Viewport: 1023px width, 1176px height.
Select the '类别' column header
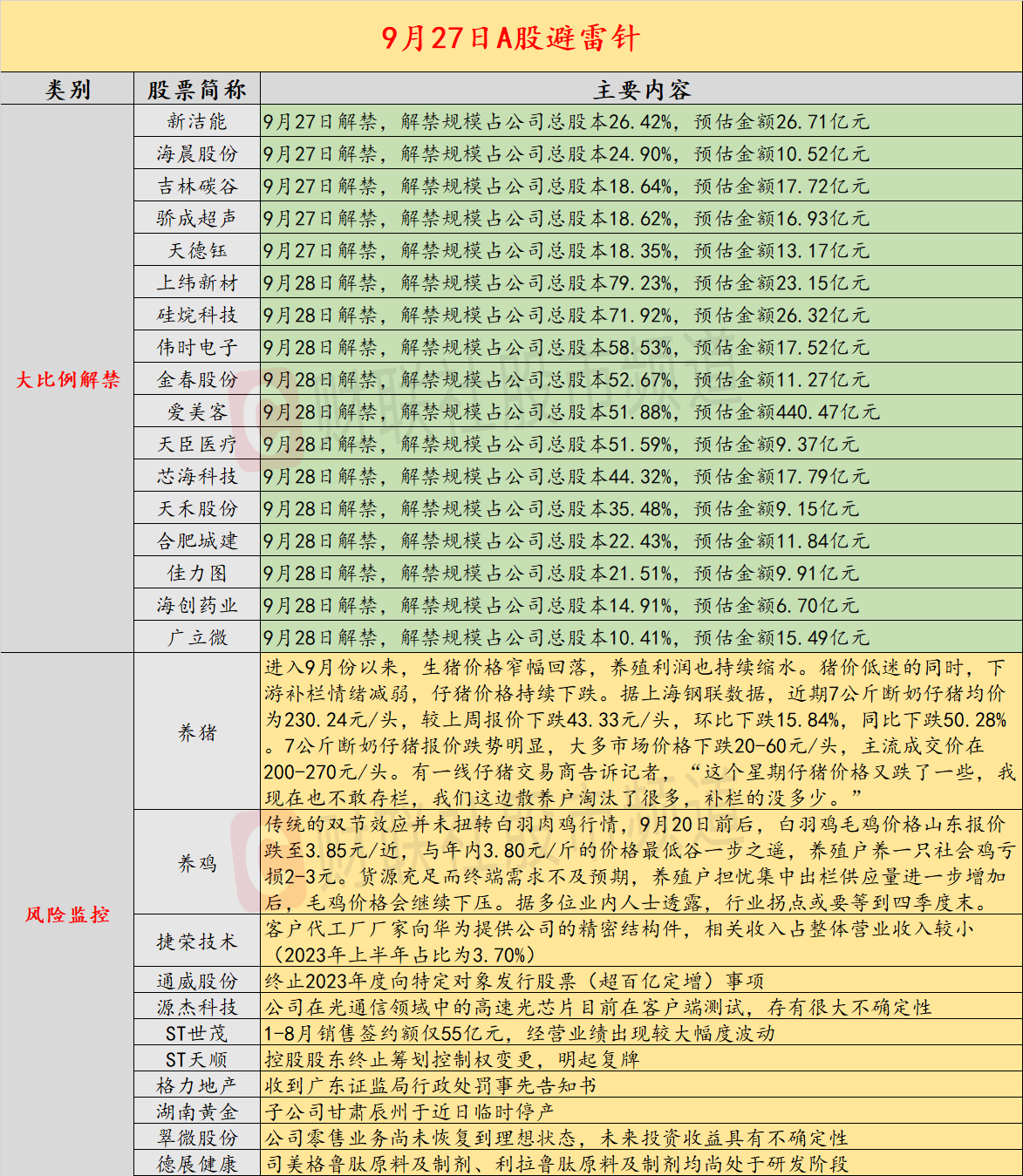[67, 90]
